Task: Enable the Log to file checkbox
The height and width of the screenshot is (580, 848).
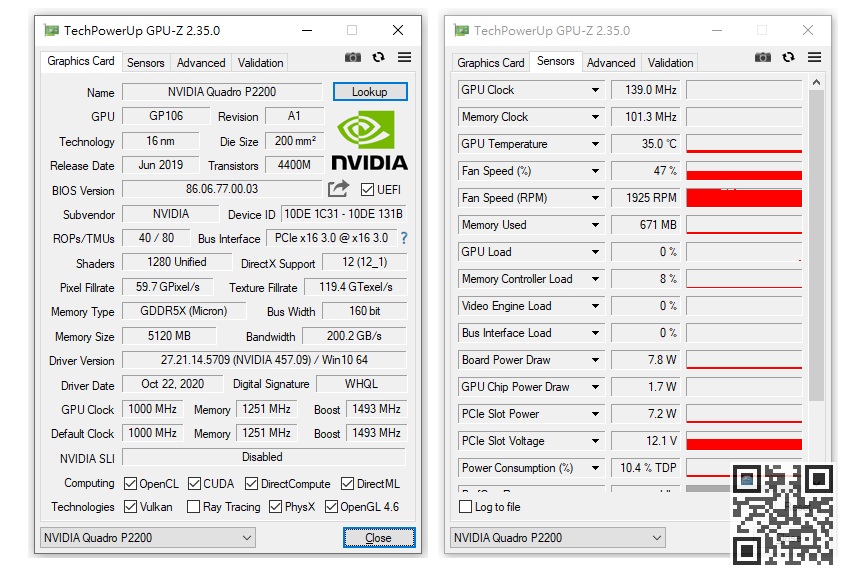Action: coord(465,506)
